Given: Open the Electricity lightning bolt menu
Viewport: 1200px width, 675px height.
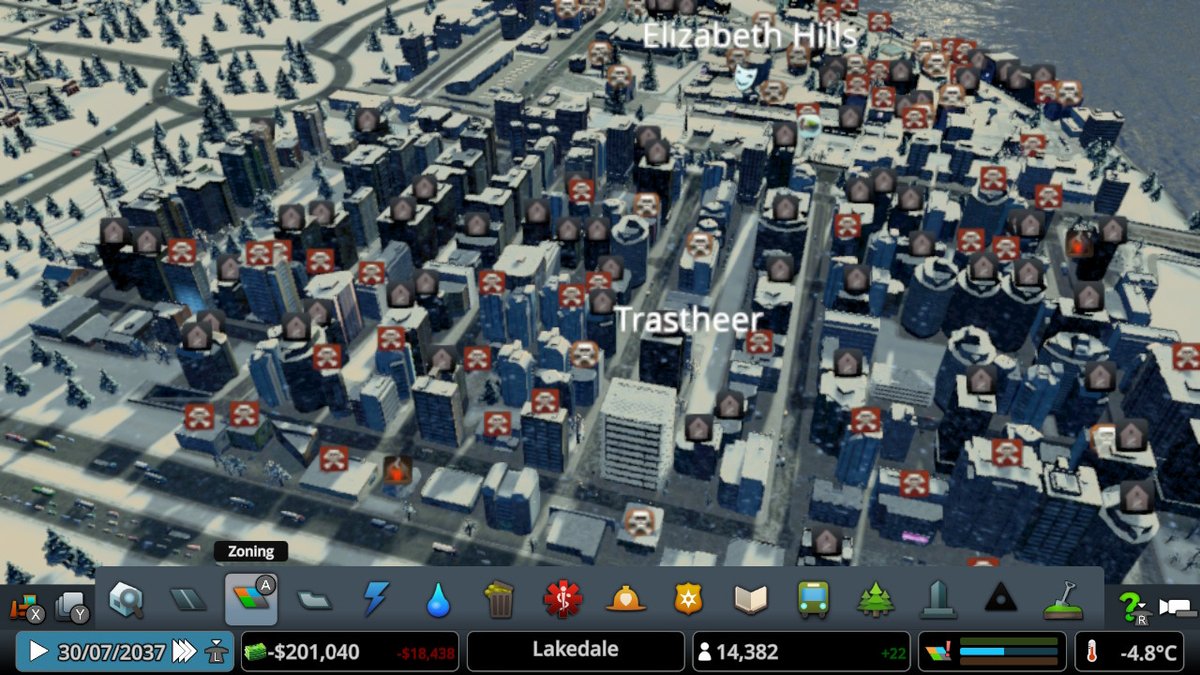Looking at the screenshot, I should 375,599.
